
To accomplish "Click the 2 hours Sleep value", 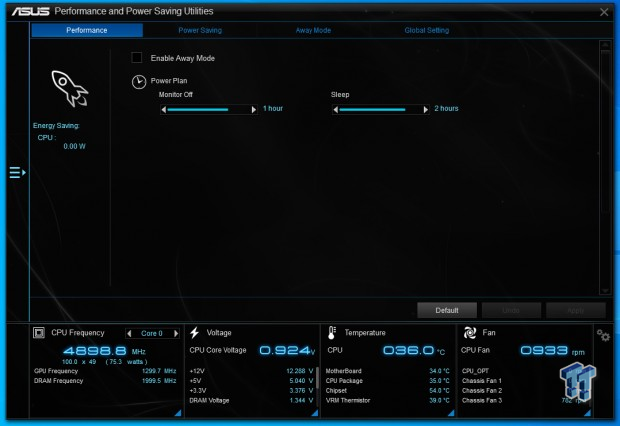I will (x=446, y=108).
